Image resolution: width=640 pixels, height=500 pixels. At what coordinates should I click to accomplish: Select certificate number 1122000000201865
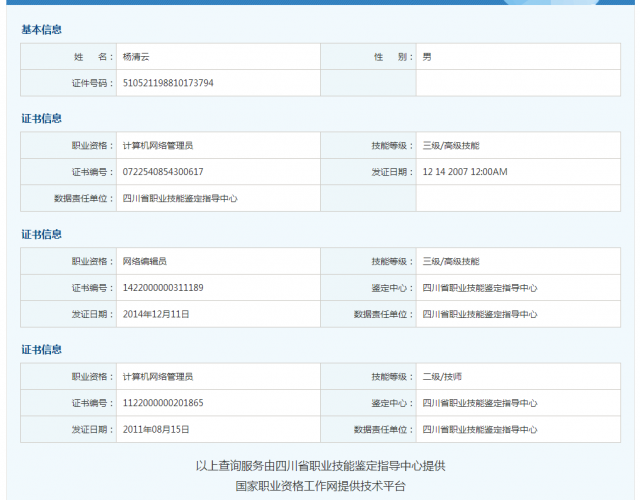(x=162, y=403)
